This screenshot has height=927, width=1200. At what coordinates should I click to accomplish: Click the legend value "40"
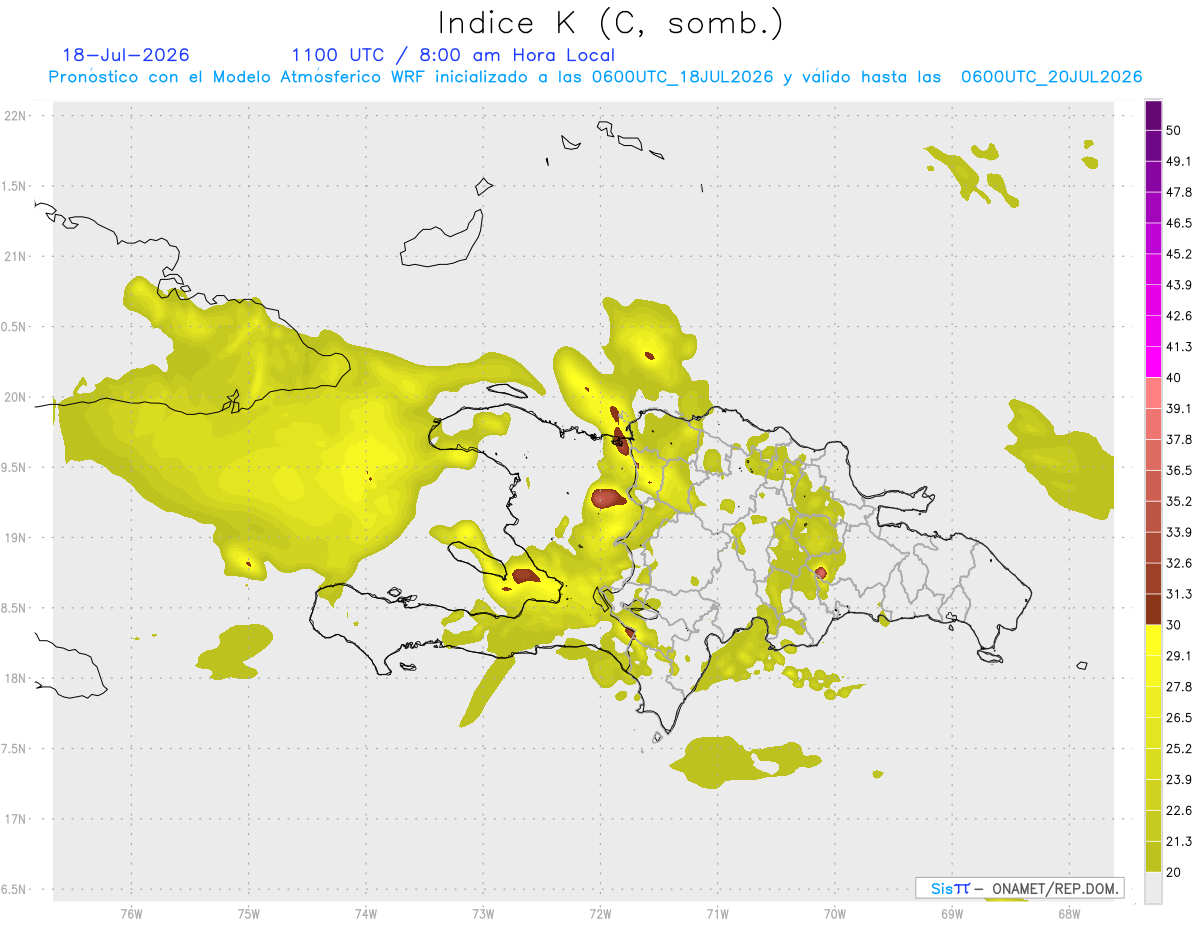pos(1174,378)
